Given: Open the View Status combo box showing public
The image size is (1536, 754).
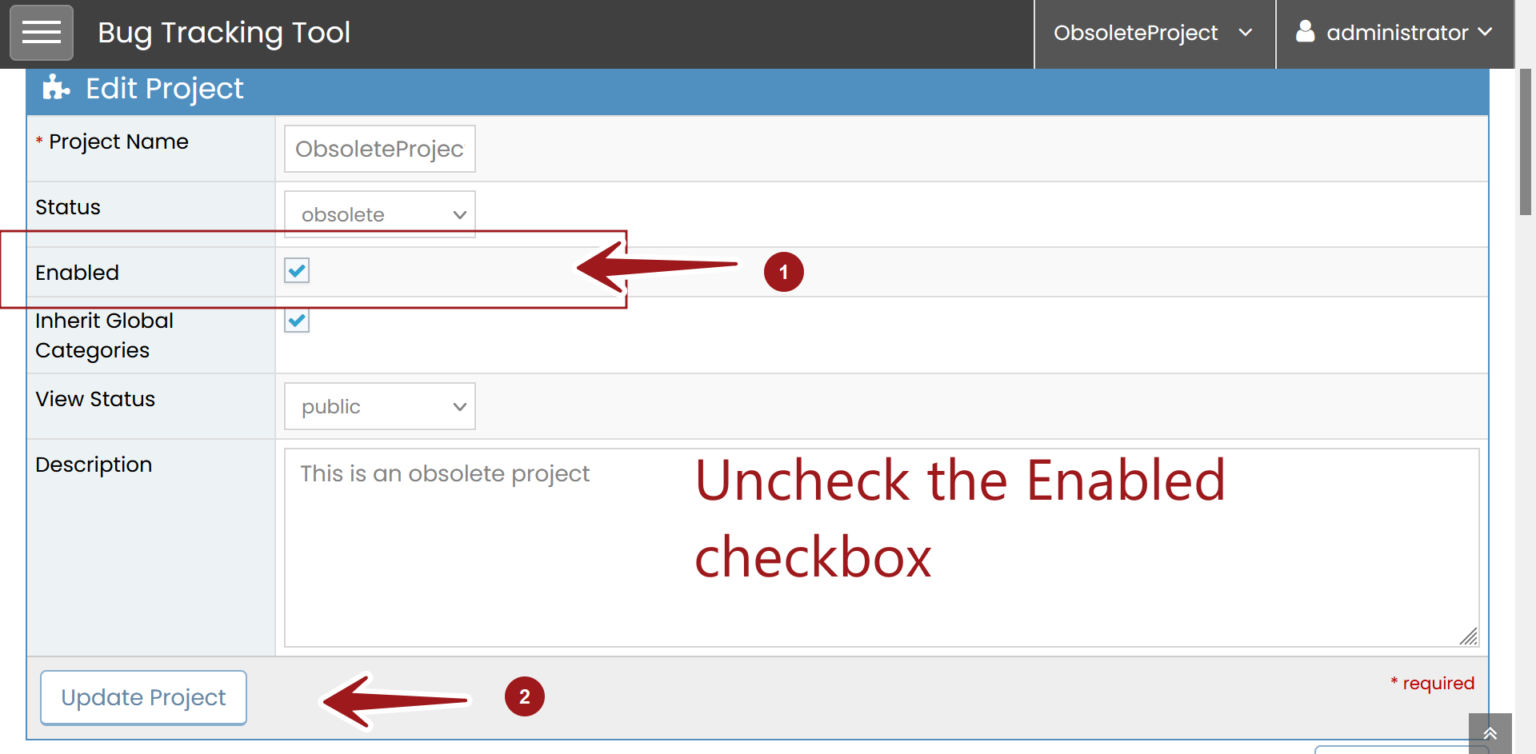Looking at the screenshot, I should coord(379,405).
